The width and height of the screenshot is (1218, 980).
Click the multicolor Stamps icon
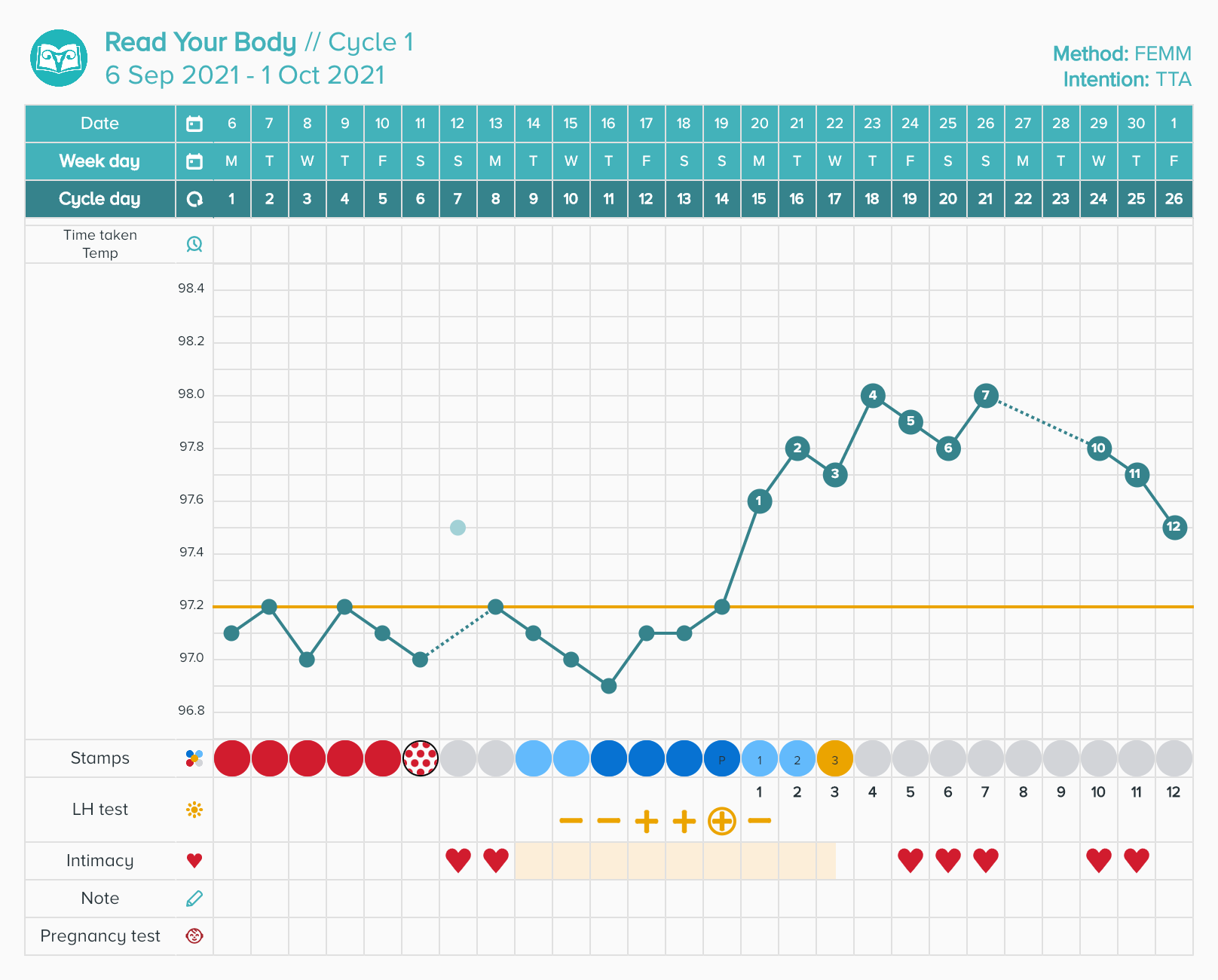tap(194, 758)
